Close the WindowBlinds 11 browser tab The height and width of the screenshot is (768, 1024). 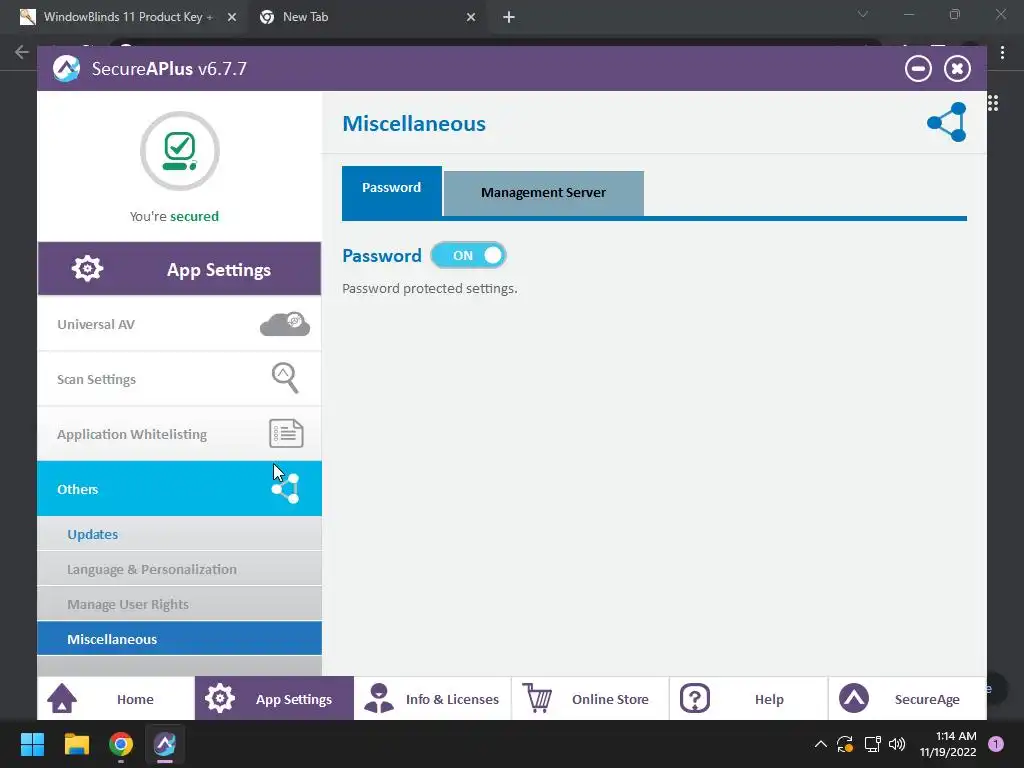[x=231, y=17]
